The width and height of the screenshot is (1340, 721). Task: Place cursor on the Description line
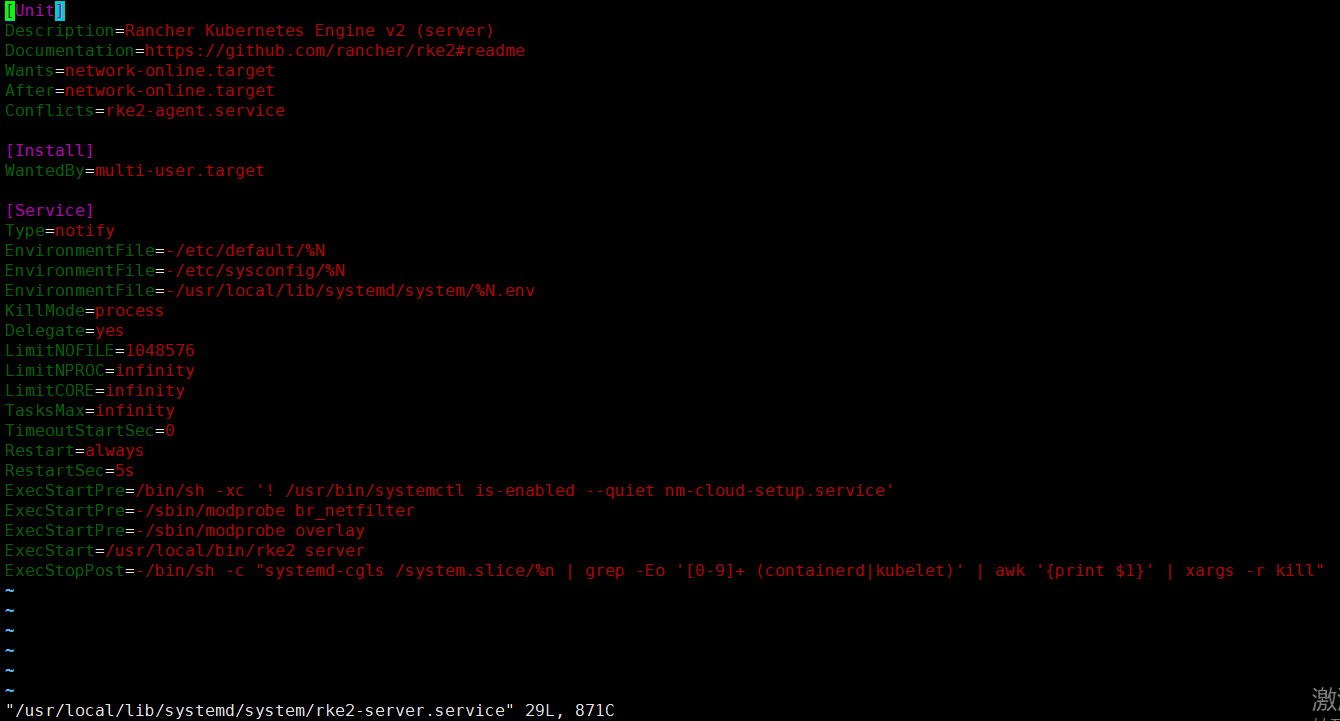click(x=249, y=31)
